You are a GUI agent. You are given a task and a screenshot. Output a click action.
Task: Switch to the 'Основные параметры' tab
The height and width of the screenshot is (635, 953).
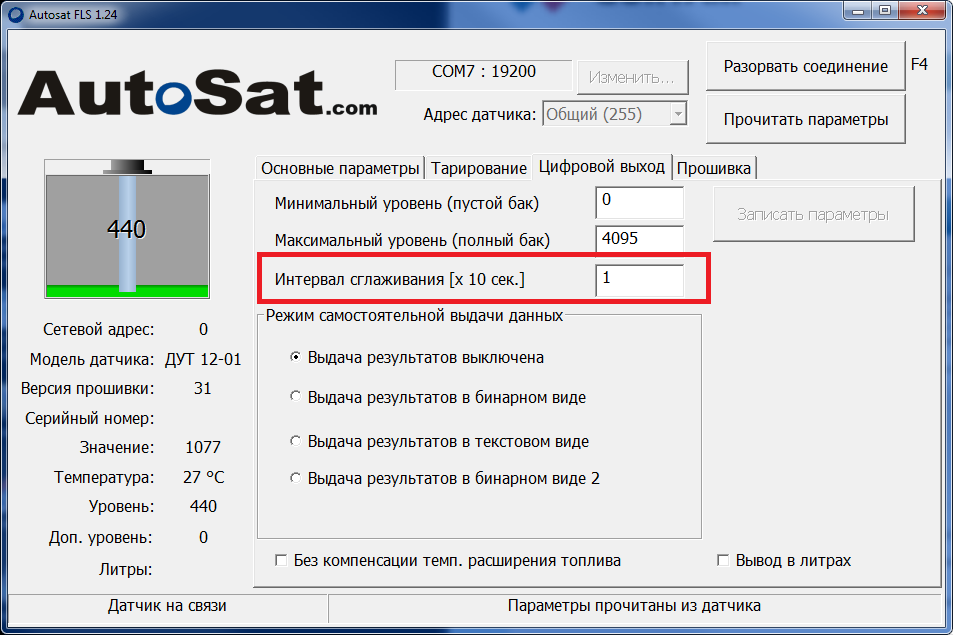click(x=340, y=168)
